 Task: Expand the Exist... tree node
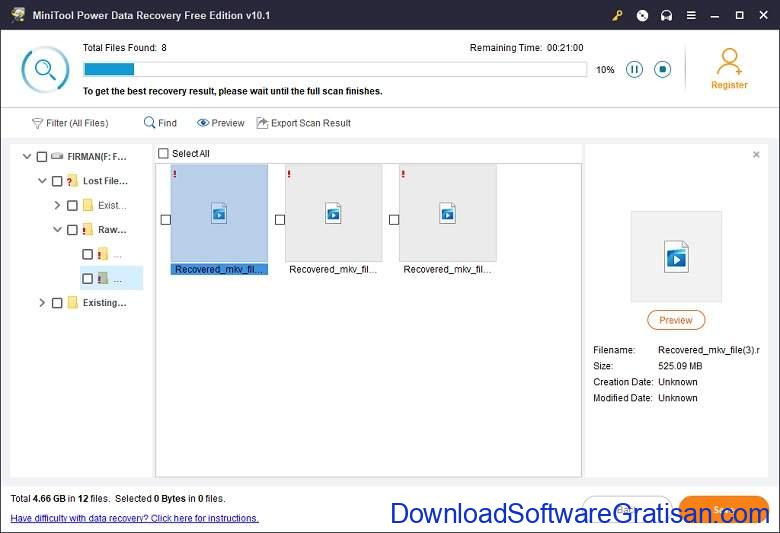pyautogui.click(x=57, y=206)
